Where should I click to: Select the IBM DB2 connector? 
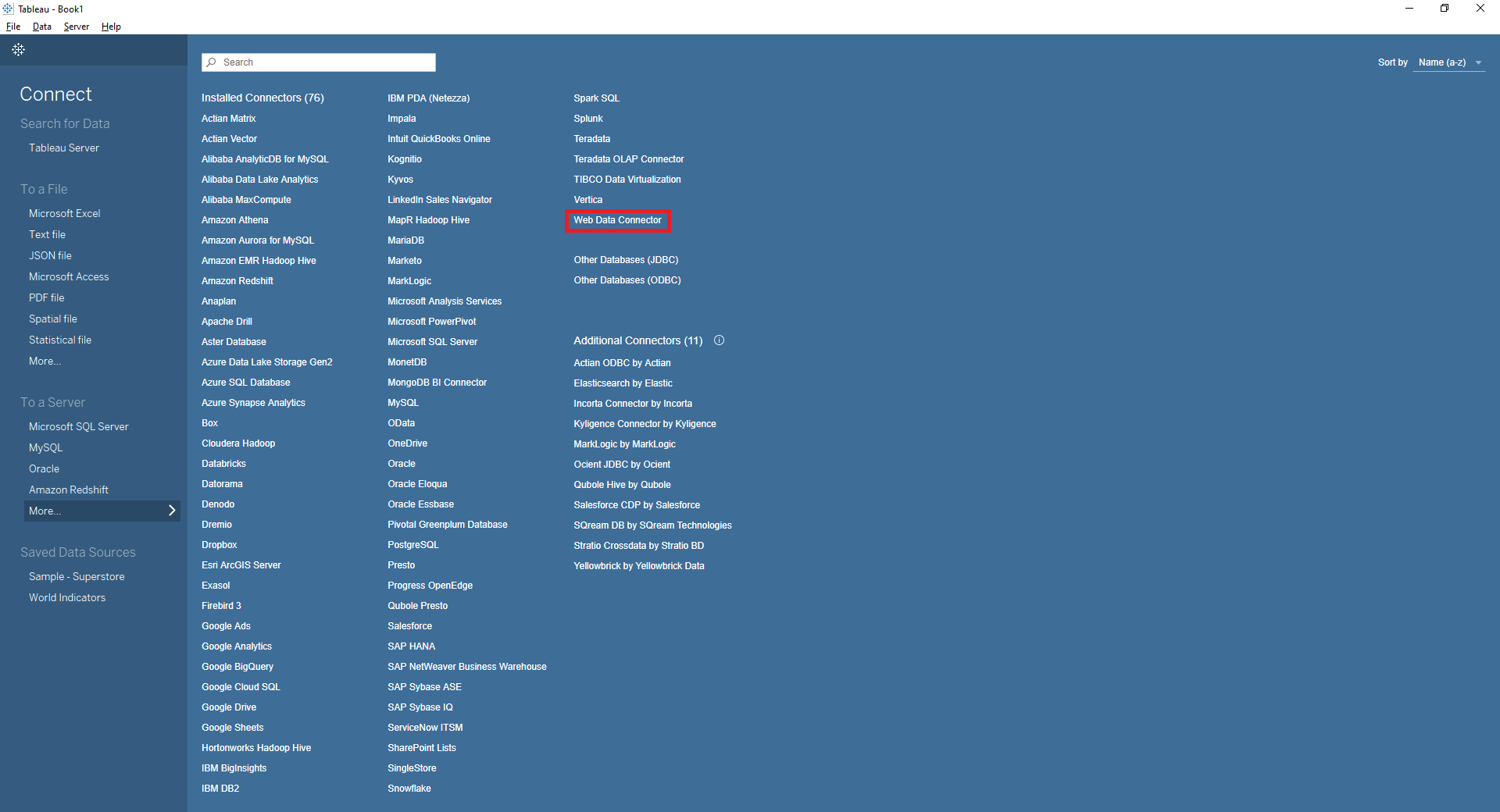[x=220, y=789]
